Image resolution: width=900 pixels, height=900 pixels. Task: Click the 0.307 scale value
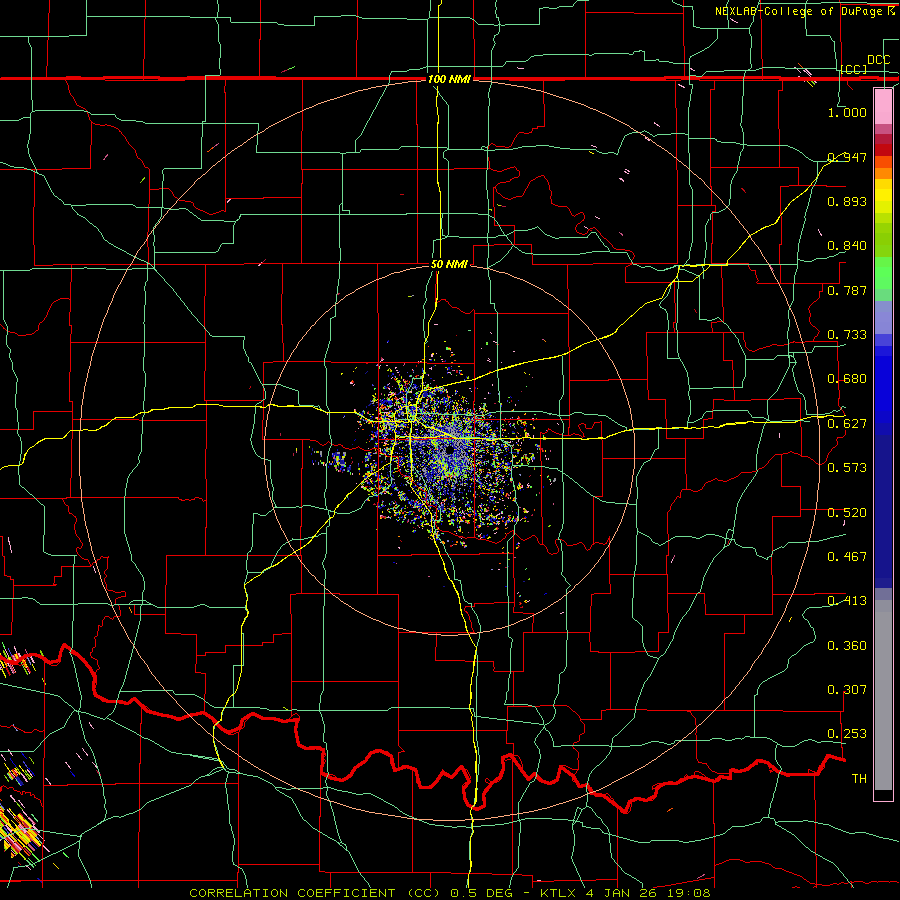(x=847, y=690)
